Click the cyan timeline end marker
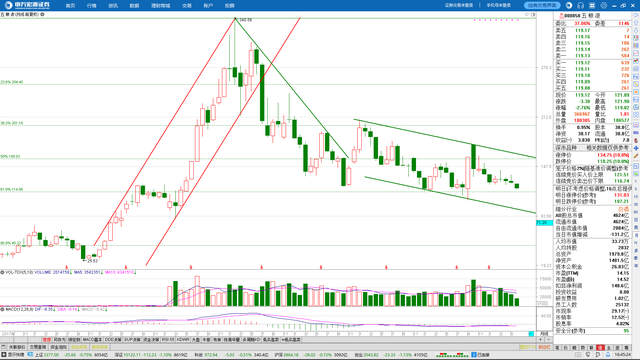Image resolution: width=640 pixels, height=360 pixels. point(531,334)
